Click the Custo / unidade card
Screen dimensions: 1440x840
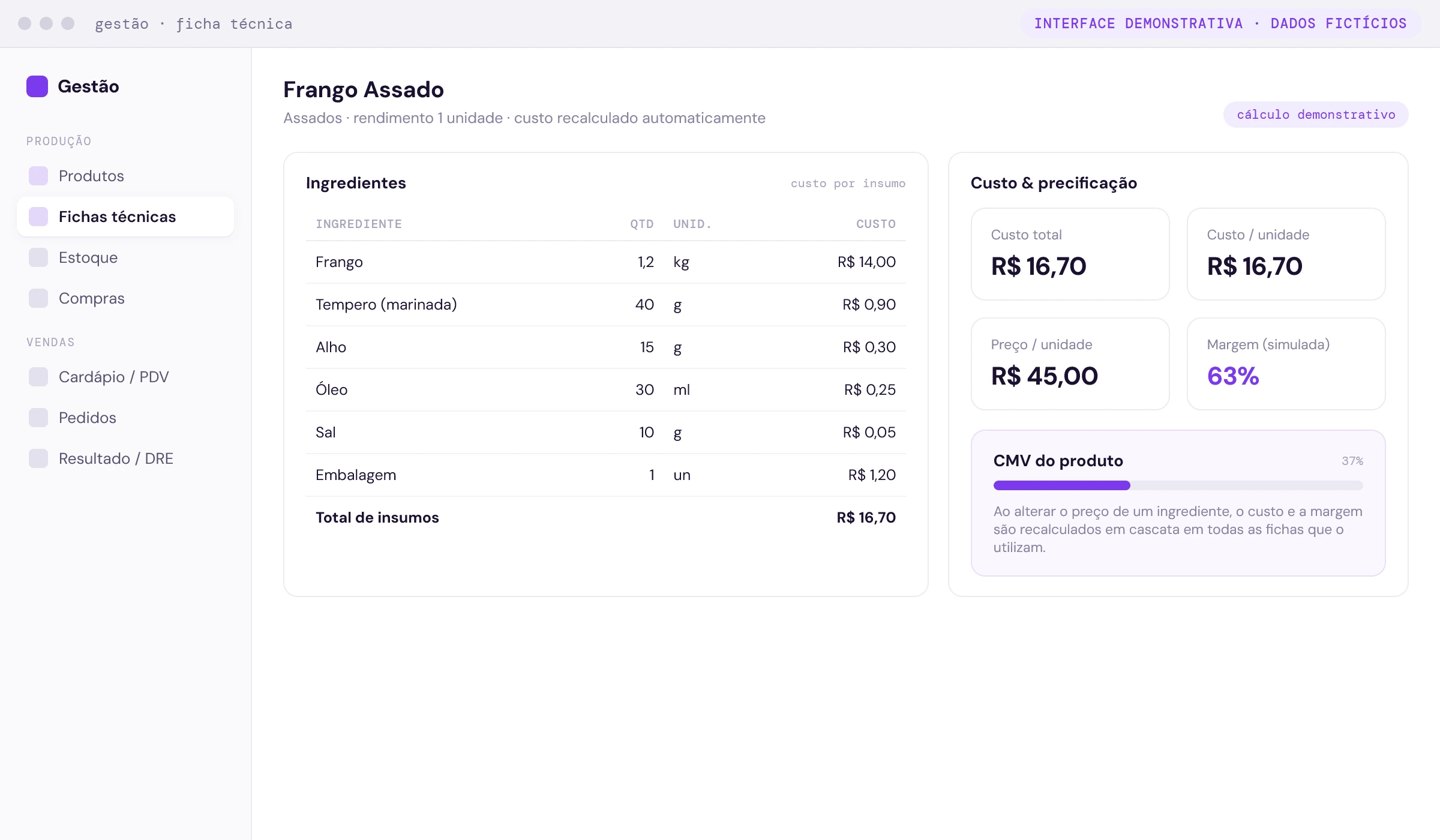[x=1286, y=254]
